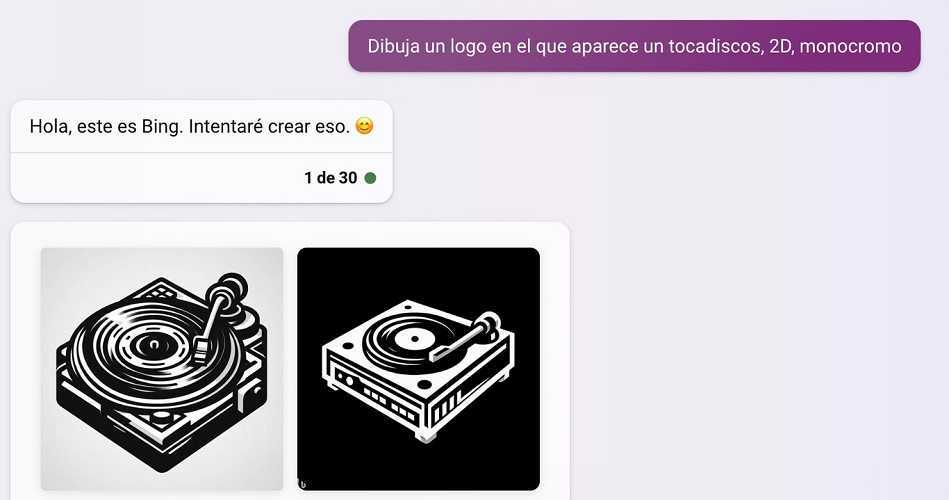This screenshot has width=949, height=500.
Task: Click the word 'Dibuja' in the user message
Action: point(393,46)
